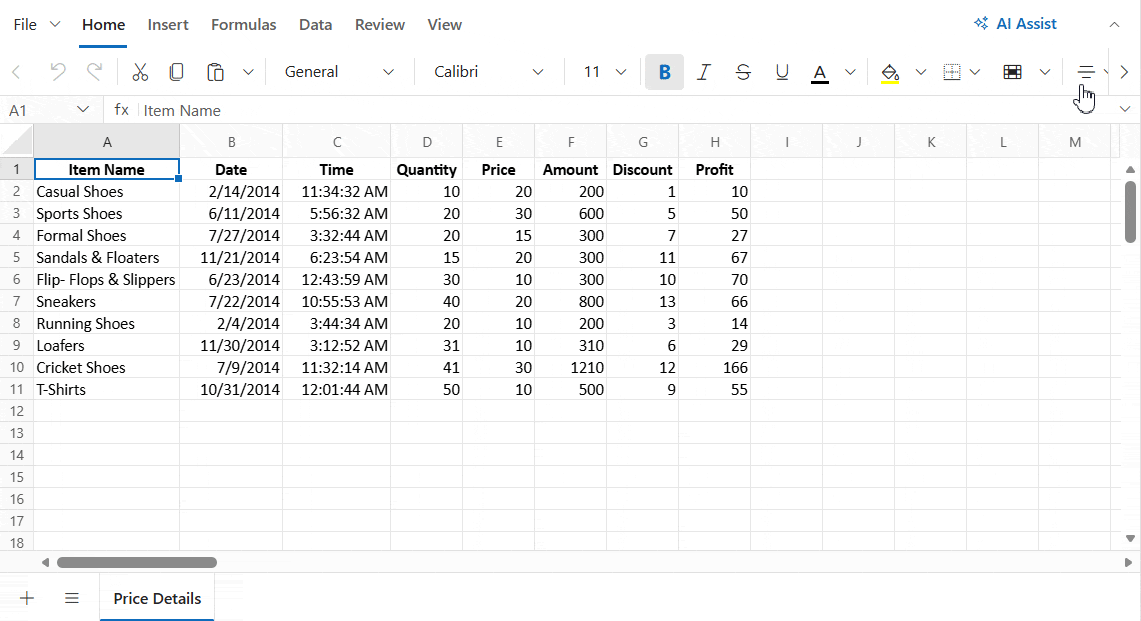Click the fx insert function icon
This screenshot has height=621, width=1141.
point(122,110)
